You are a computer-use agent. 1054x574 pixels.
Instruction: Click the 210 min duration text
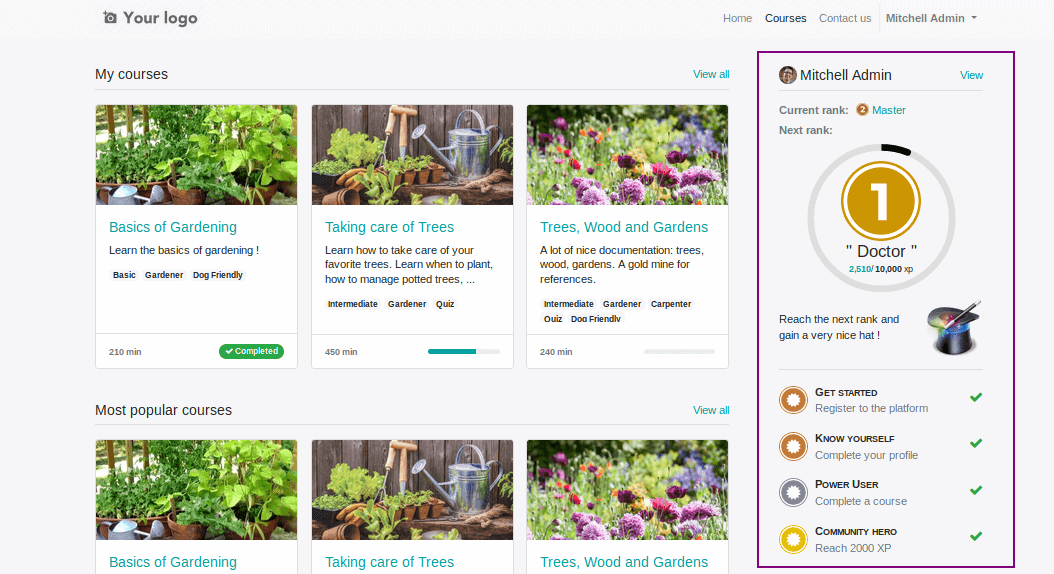point(125,352)
